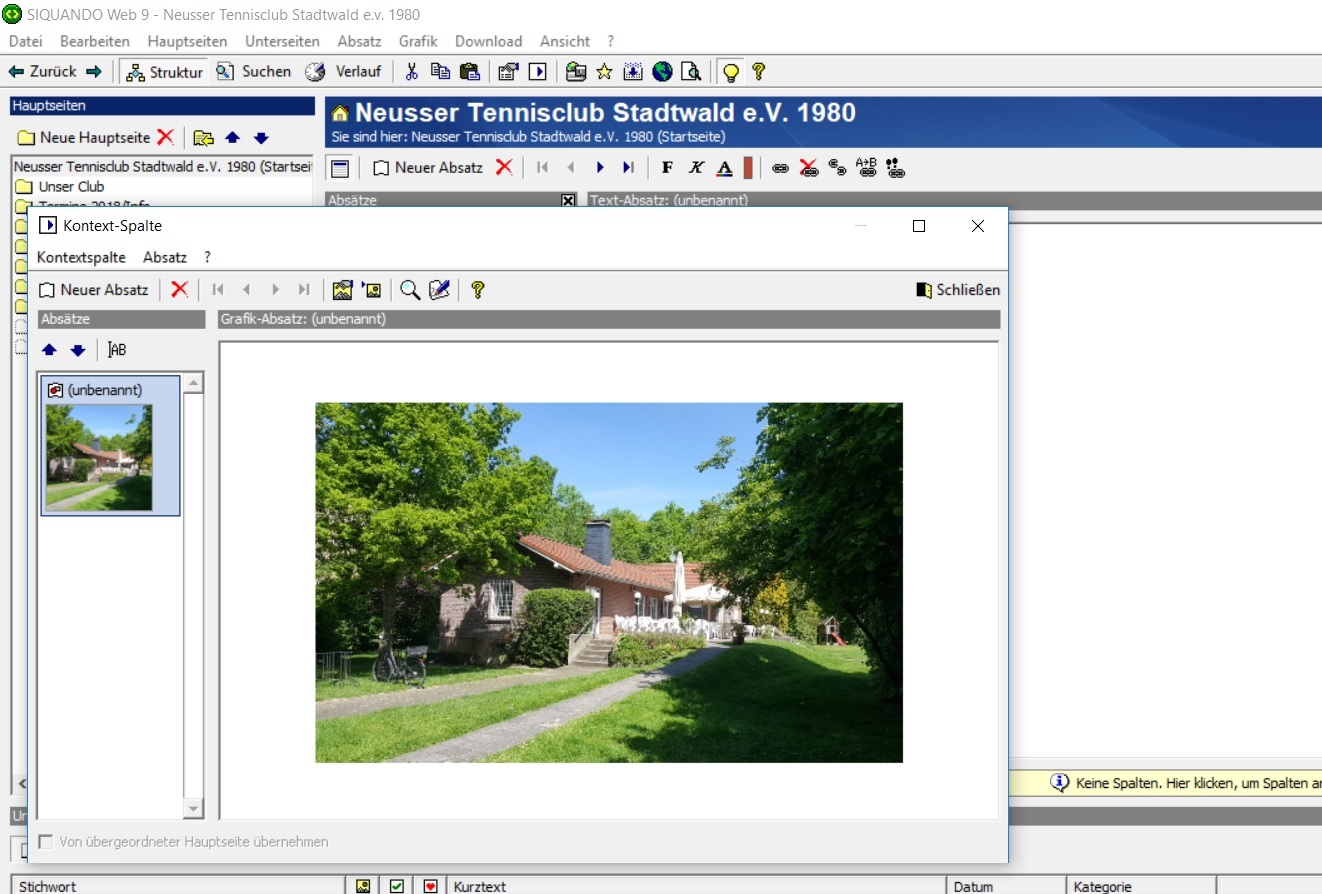Click the rename paragraph AB icon
This screenshot has width=1322, height=894.
(117, 350)
